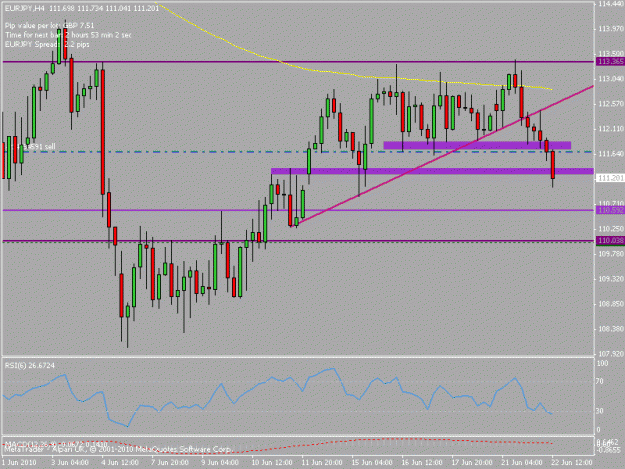625x469 pixels.
Task: Click the '17 Jun 20:00' time label
Action: coord(472,462)
